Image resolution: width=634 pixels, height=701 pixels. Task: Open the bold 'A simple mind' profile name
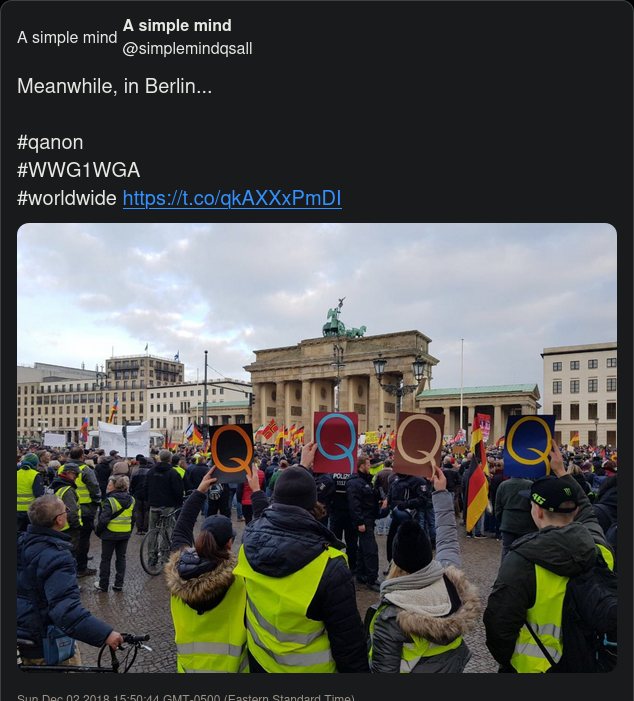(x=177, y=25)
